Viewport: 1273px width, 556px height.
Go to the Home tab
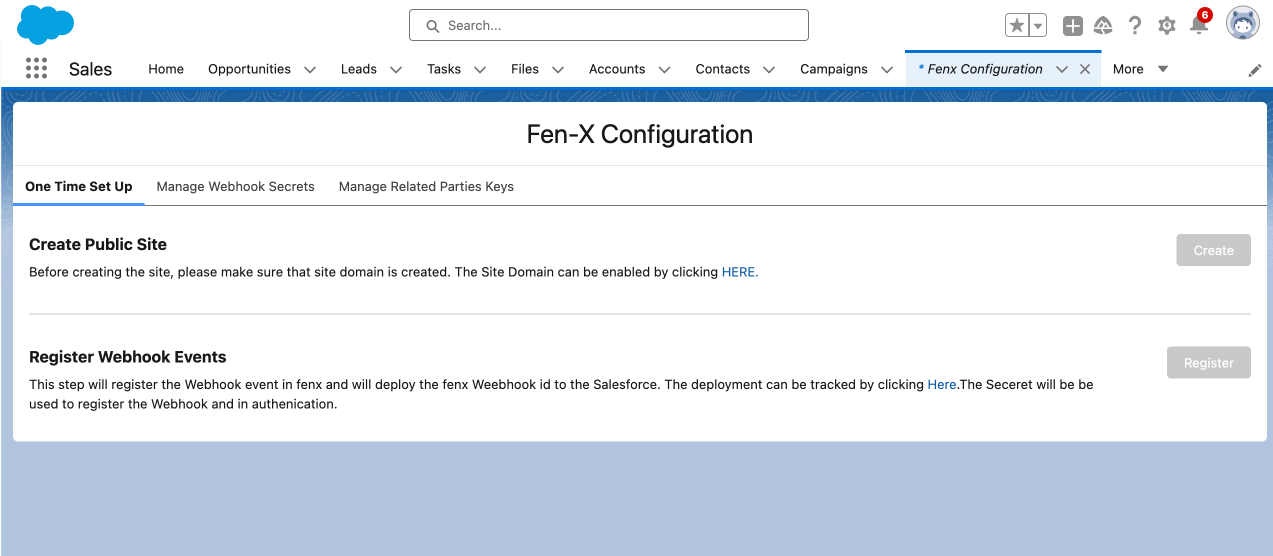166,69
